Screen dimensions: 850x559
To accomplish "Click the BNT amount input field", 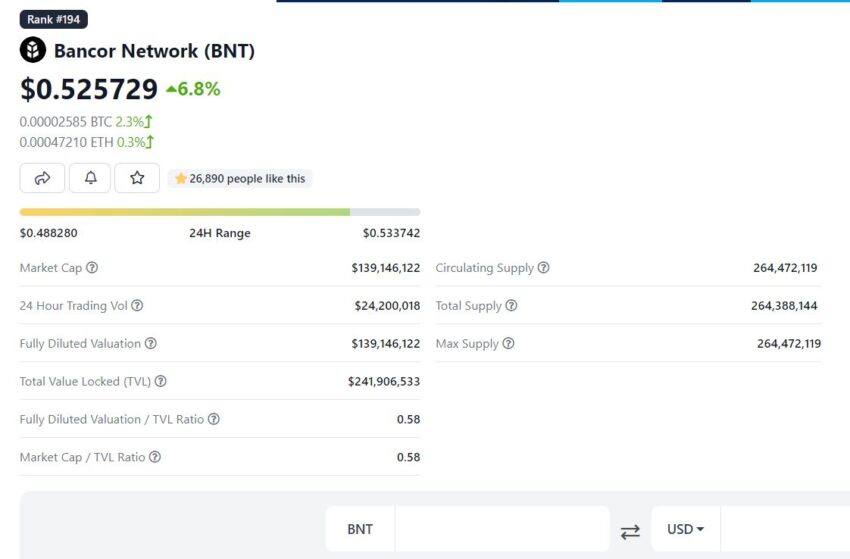I will click(500, 529).
